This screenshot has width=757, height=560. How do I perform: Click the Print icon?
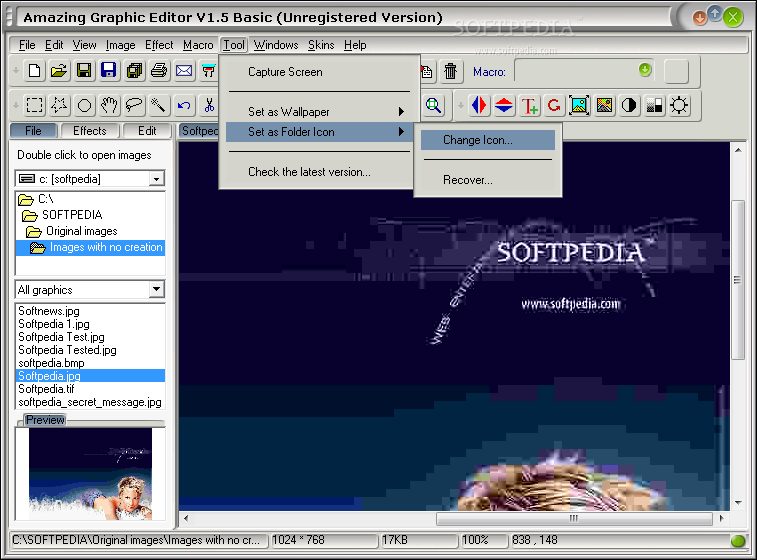coord(159,71)
